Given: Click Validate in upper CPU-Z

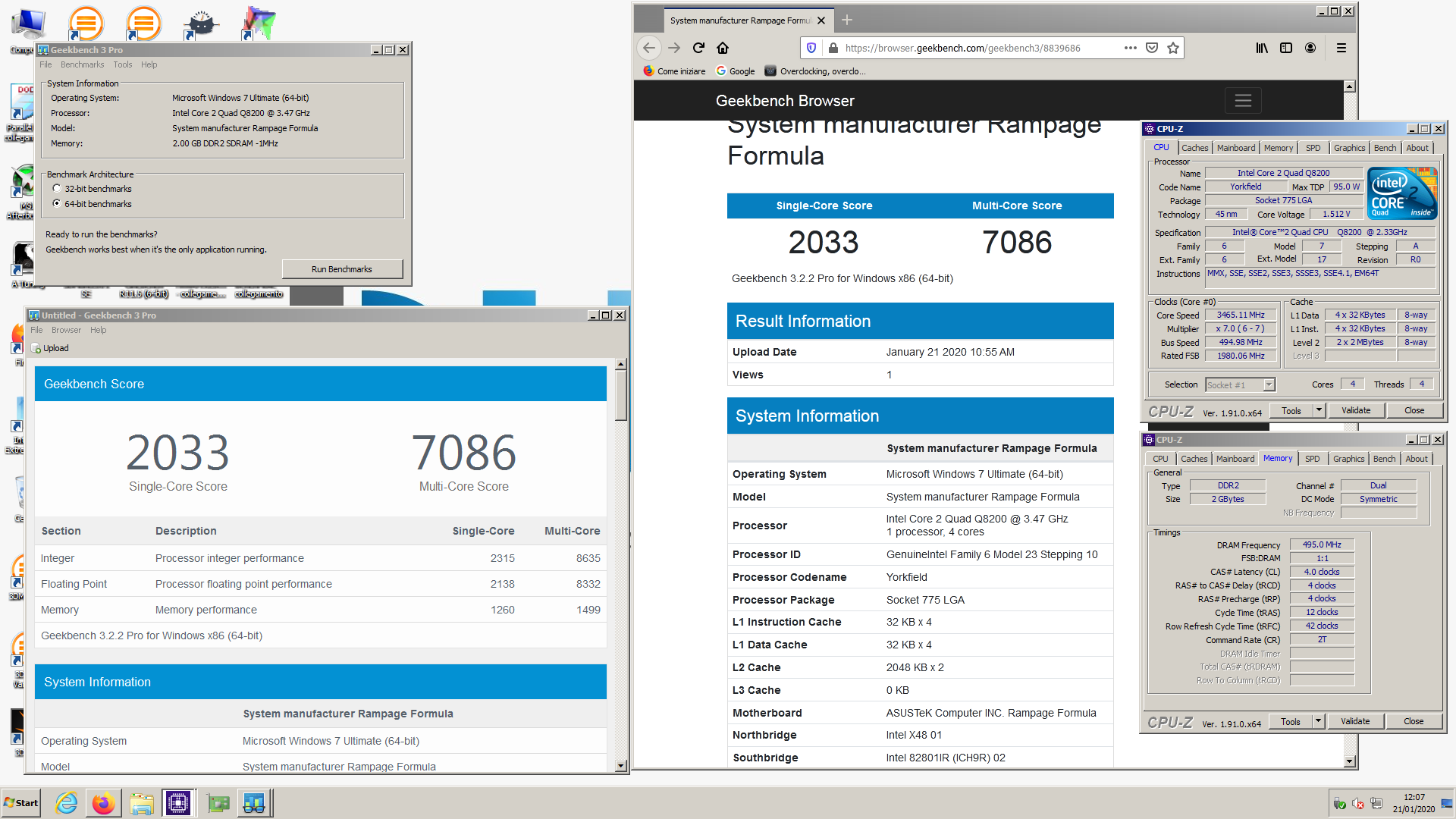Looking at the screenshot, I should click(1356, 410).
